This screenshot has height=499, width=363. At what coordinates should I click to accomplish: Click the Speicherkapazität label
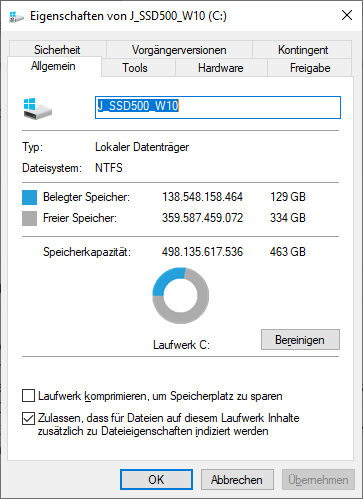[87, 252]
